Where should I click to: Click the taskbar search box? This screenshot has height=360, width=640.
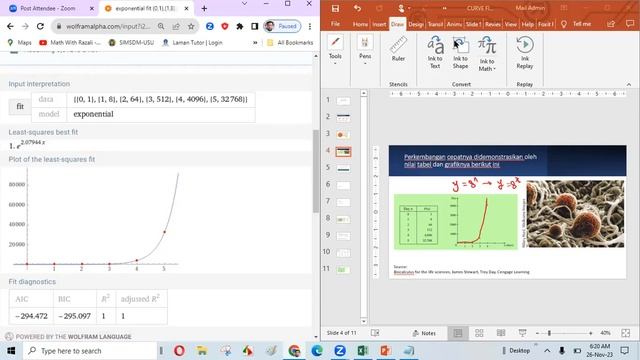point(90,351)
